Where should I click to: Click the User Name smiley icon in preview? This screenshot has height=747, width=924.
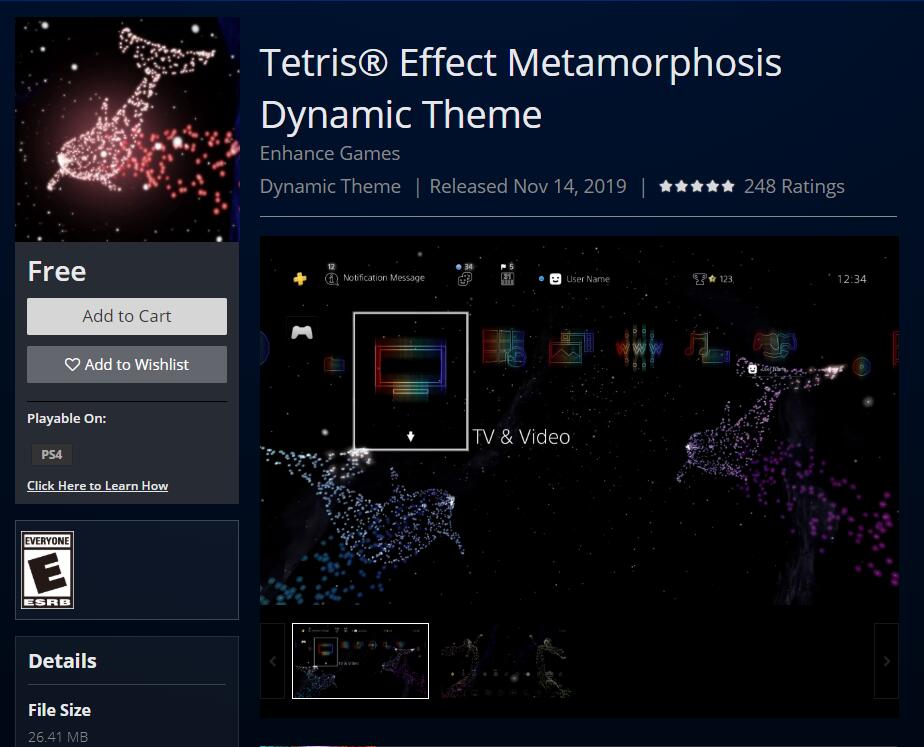click(x=556, y=279)
